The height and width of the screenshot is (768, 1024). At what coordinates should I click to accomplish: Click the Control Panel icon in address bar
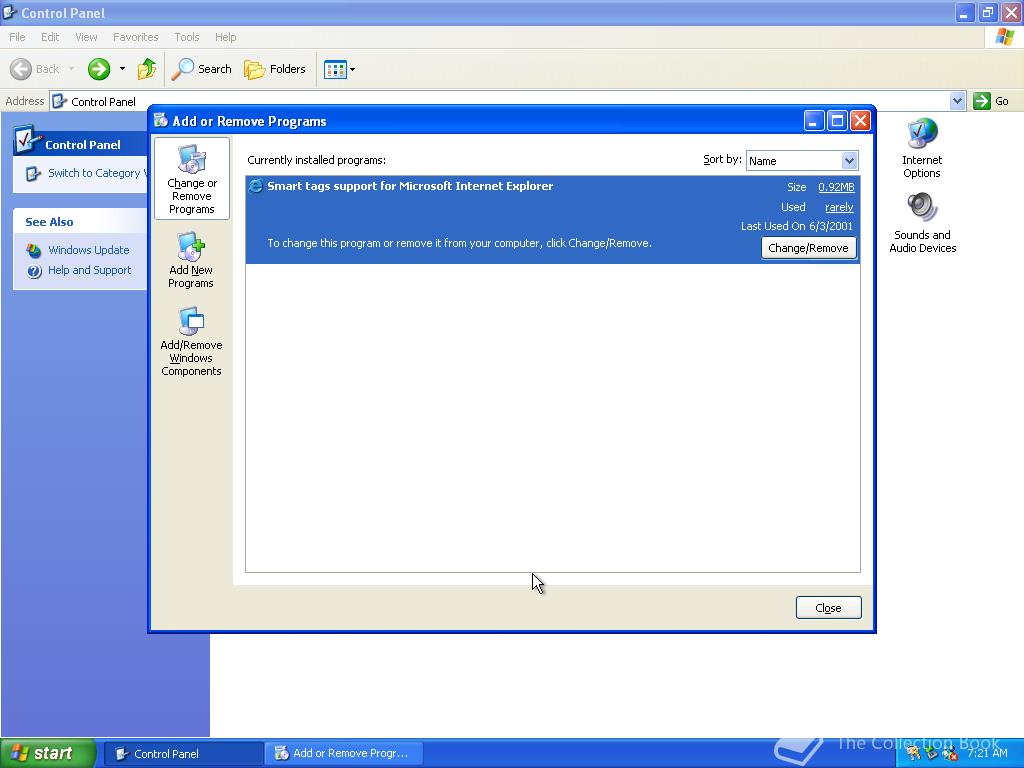(59, 101)
